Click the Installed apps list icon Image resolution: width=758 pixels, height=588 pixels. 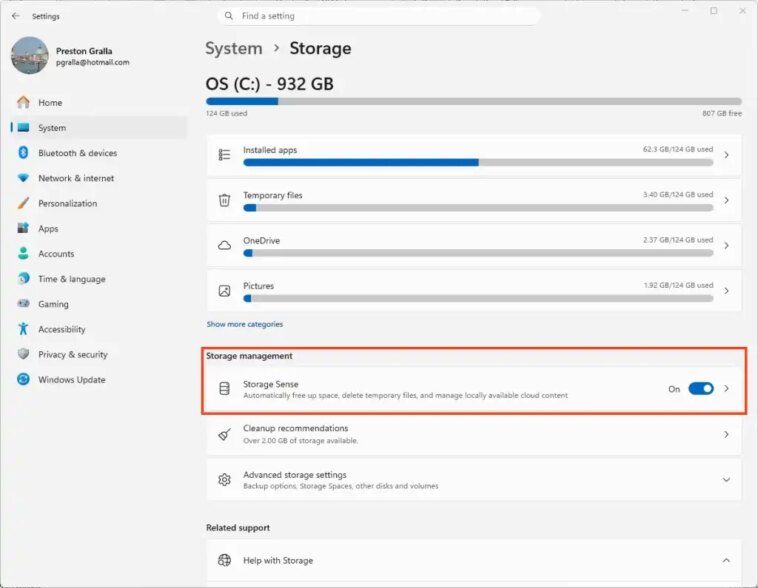pyautogui.click(x=224, y=155)
